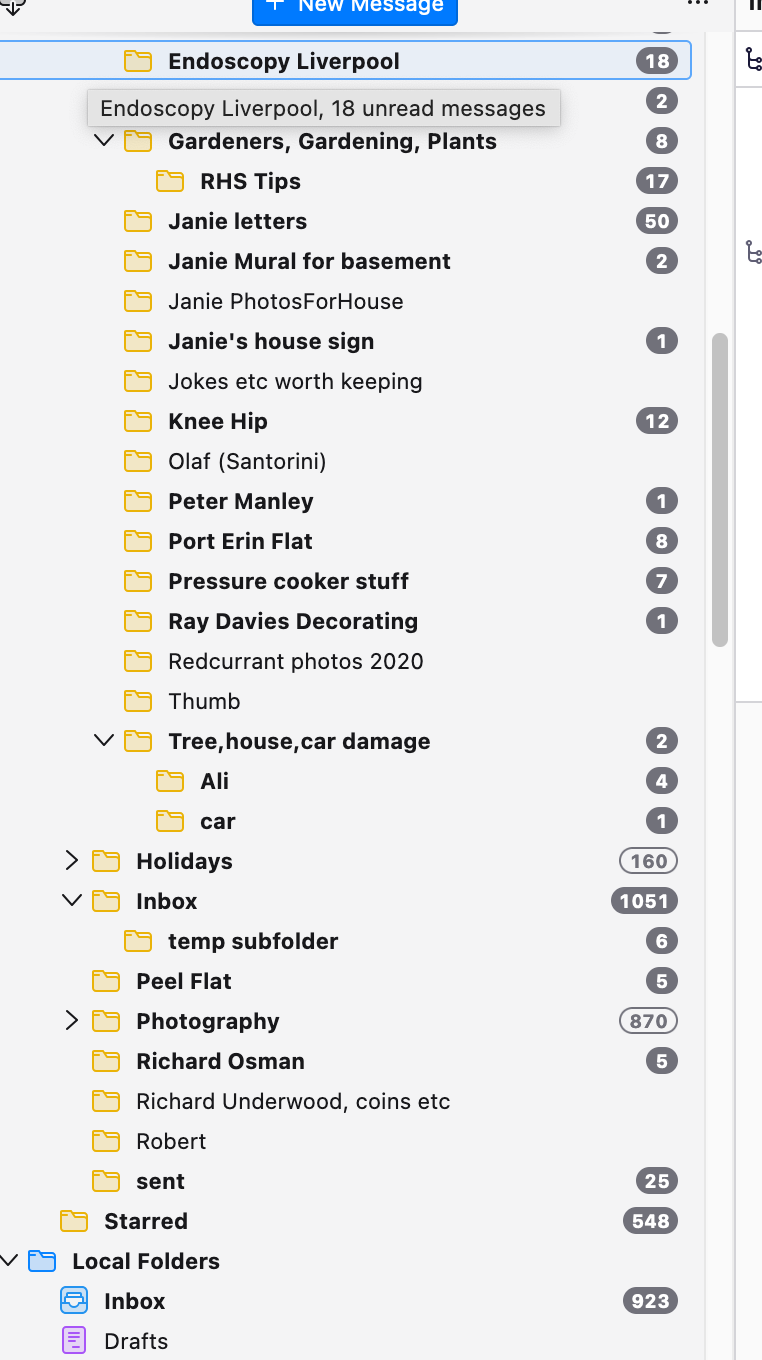Collapse the Gardeners, Gardening, Plants folder
The image size is (762, 1360).
tap(104, 141)
